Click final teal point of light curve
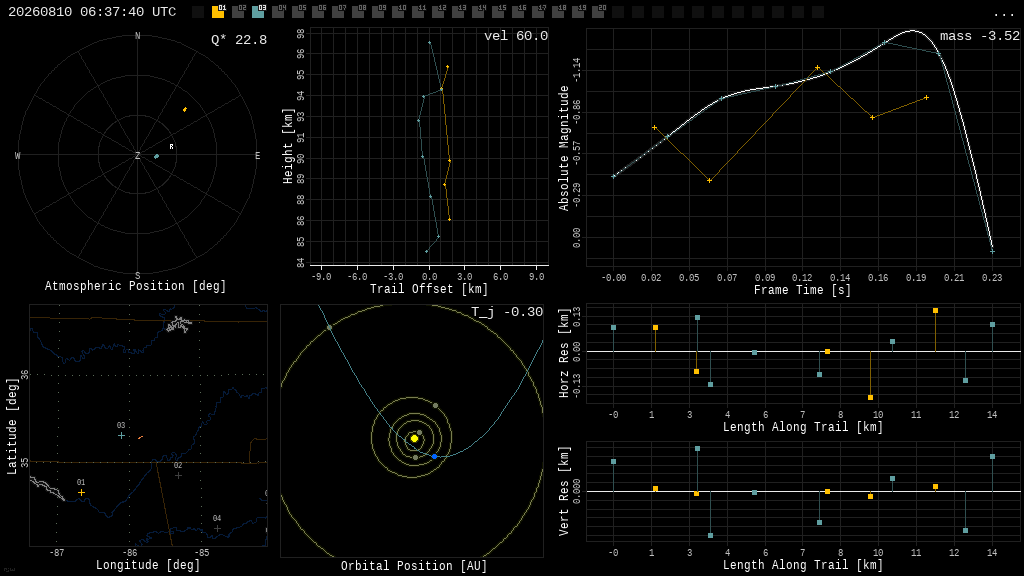The image size is (1024, 576). click(x=992, y=251)
